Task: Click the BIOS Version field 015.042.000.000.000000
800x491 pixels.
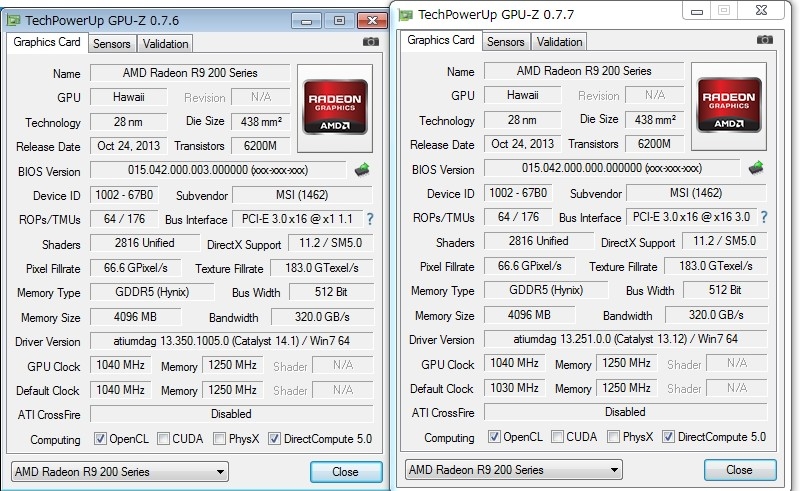Action: (x=612, y=168)
